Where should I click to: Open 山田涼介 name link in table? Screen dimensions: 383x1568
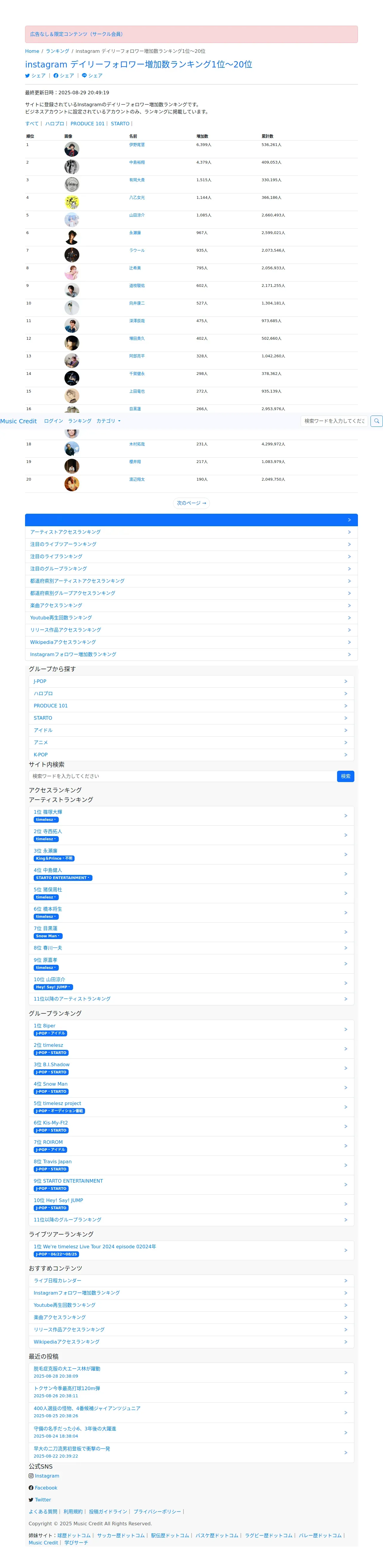pyautogui.click(x=137, y=215)
